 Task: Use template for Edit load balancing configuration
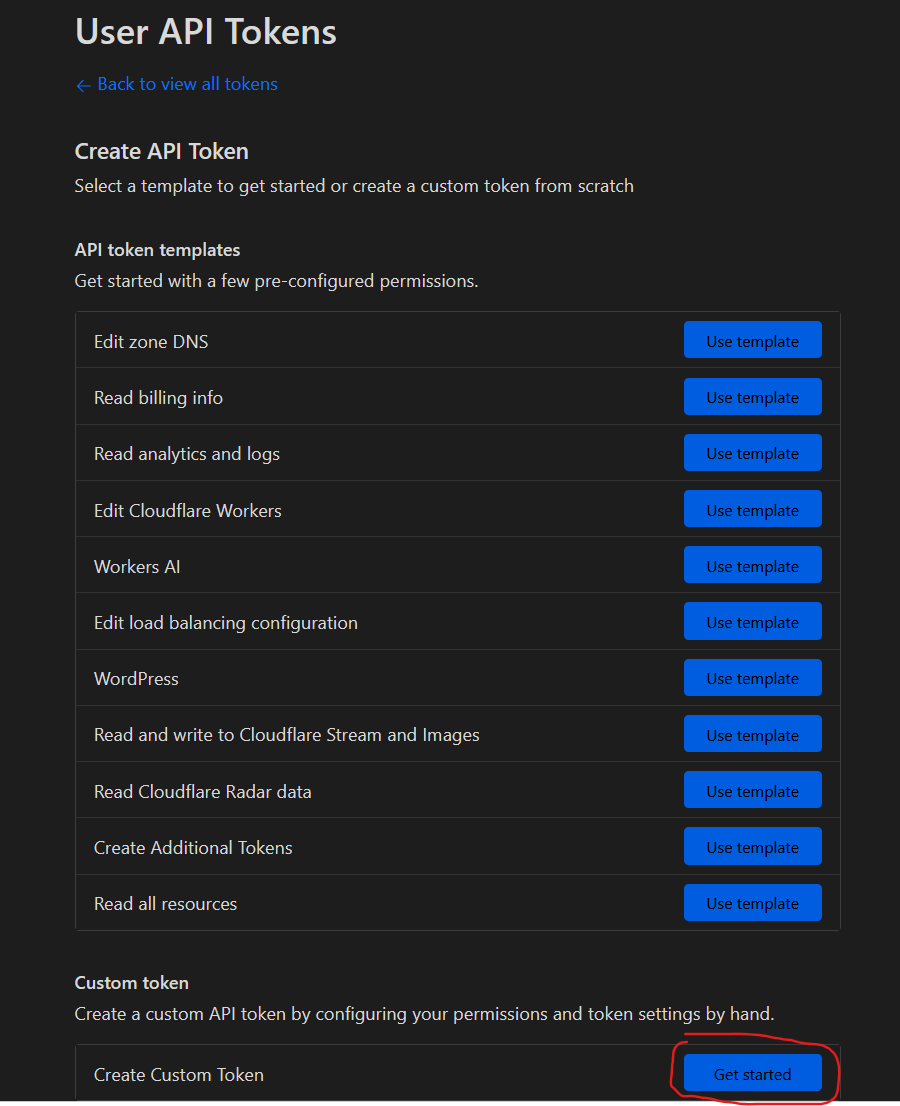point(752,621)
